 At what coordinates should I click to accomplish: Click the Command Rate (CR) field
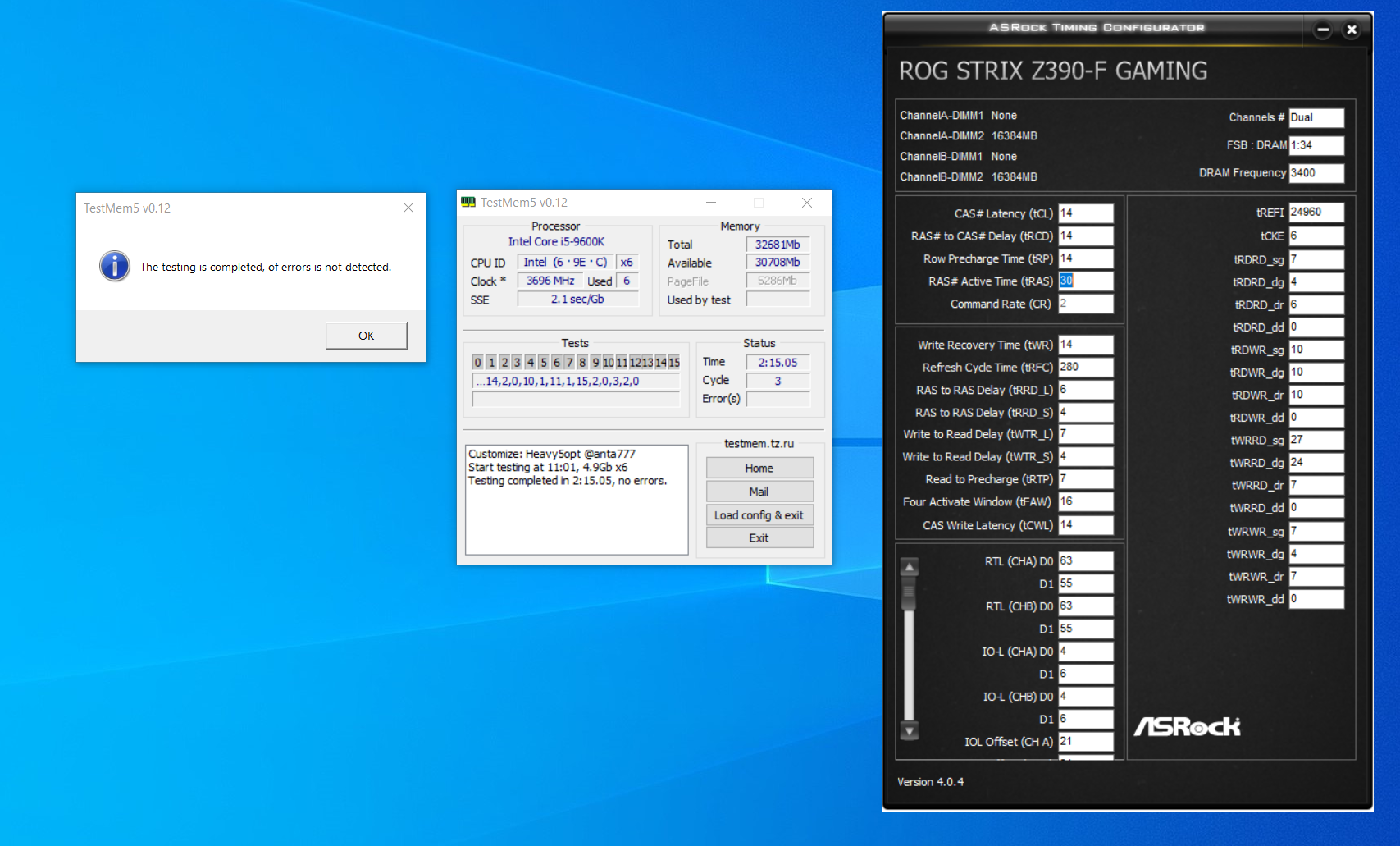pos(1086,304)
